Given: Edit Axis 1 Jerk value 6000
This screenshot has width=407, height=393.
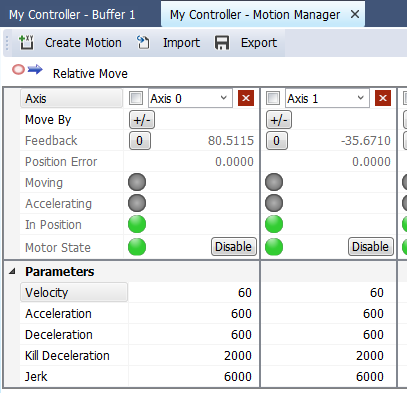Looking at the screenshot, I should coord(370,377).
